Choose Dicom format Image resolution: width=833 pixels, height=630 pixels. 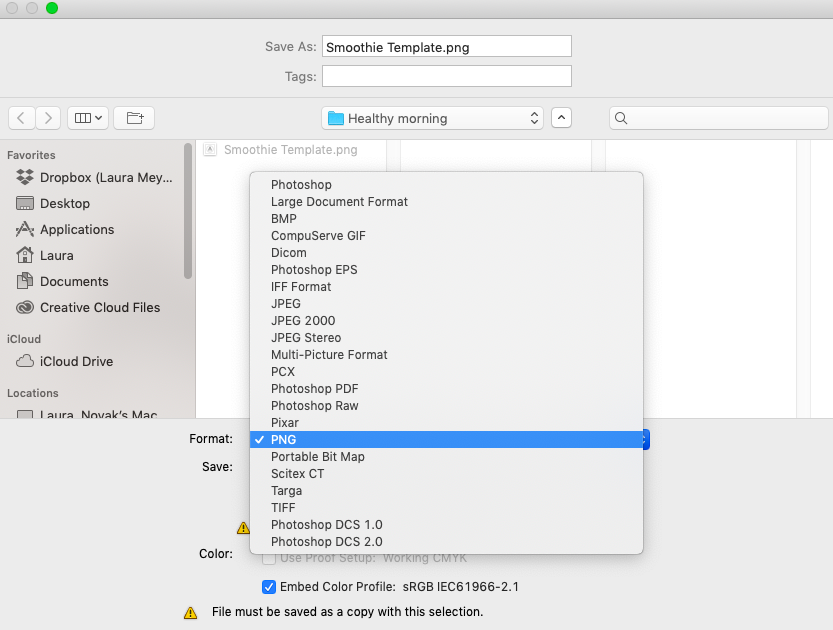[x=446, y=253]
